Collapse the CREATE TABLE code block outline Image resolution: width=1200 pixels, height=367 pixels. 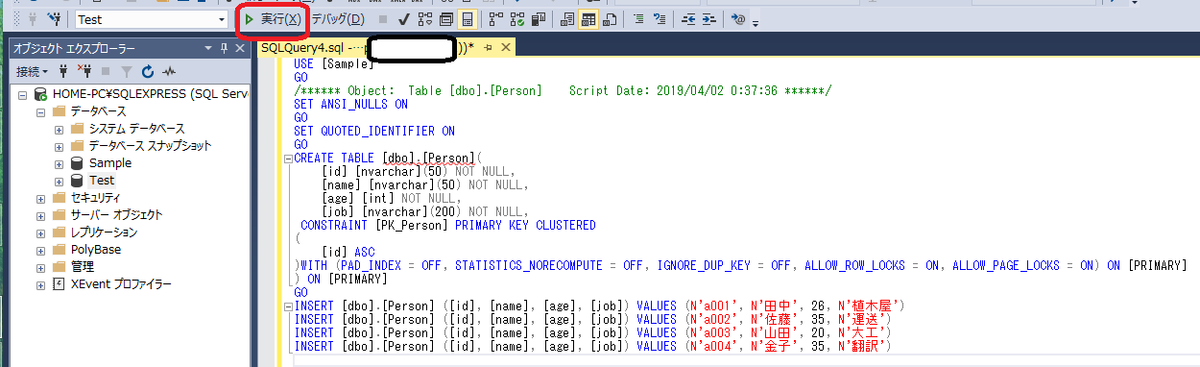[288, 158]
